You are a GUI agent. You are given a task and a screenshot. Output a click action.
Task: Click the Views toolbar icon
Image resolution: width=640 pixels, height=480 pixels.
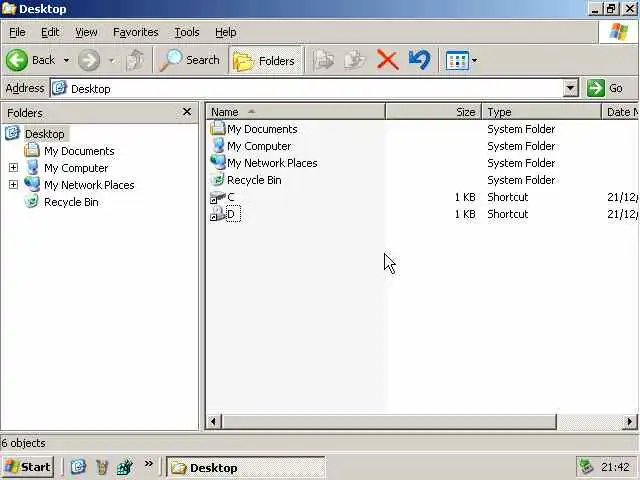click(x=457, y=60)
